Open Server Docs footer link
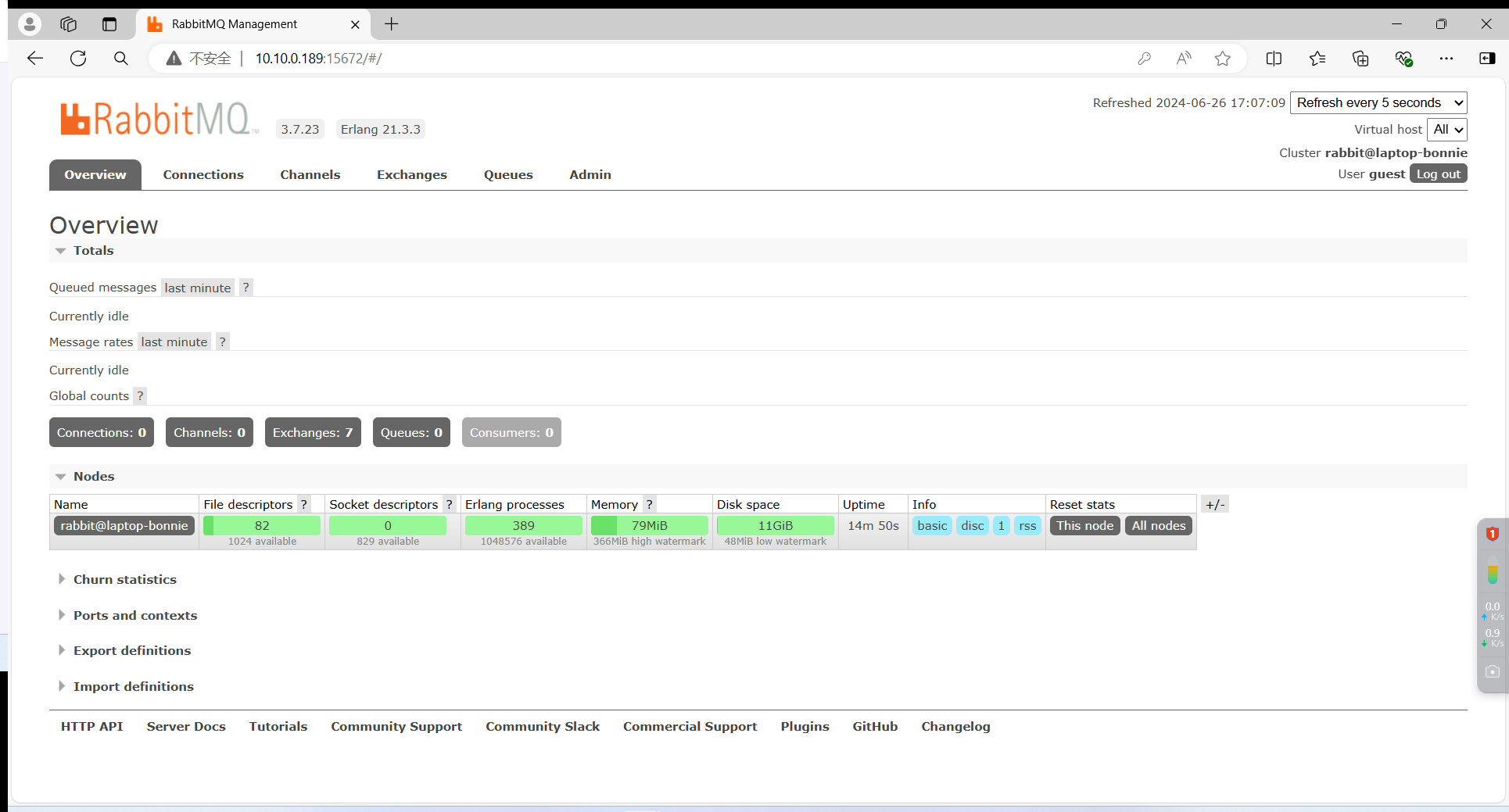 (x=186, y=726)
